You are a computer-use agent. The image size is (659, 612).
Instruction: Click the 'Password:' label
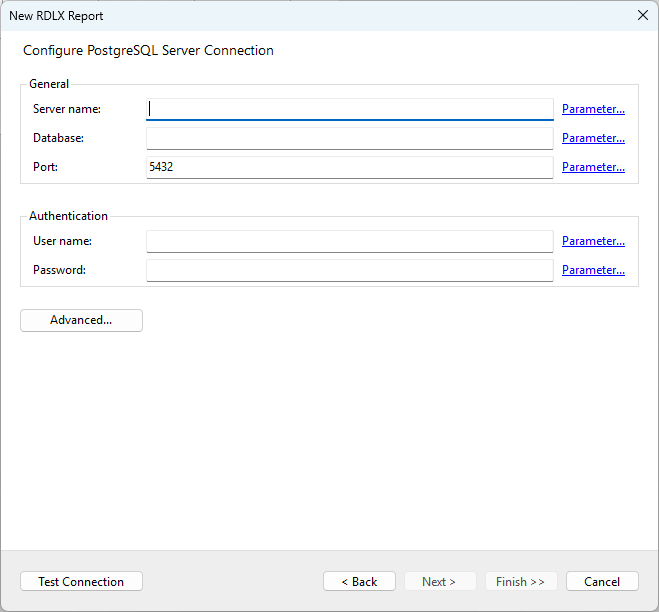(x=59, y=270)
